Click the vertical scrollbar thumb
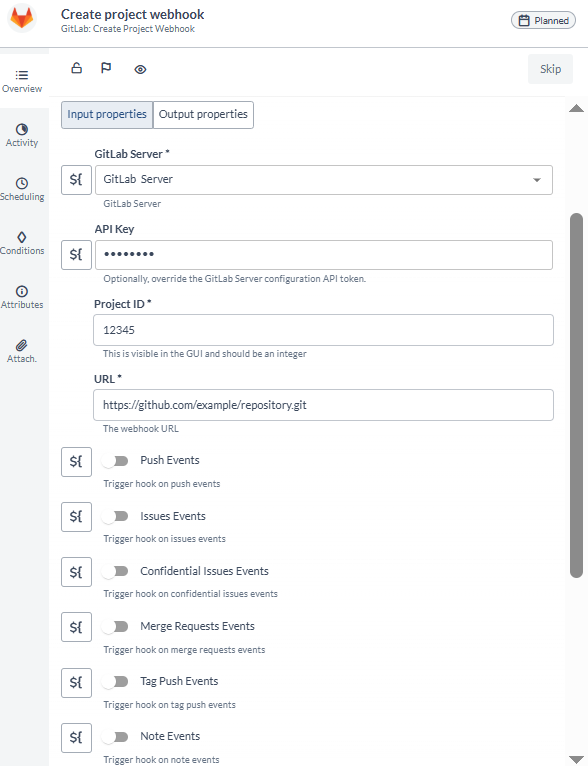The width and height of the screenshot is (588, 766). 576,395
